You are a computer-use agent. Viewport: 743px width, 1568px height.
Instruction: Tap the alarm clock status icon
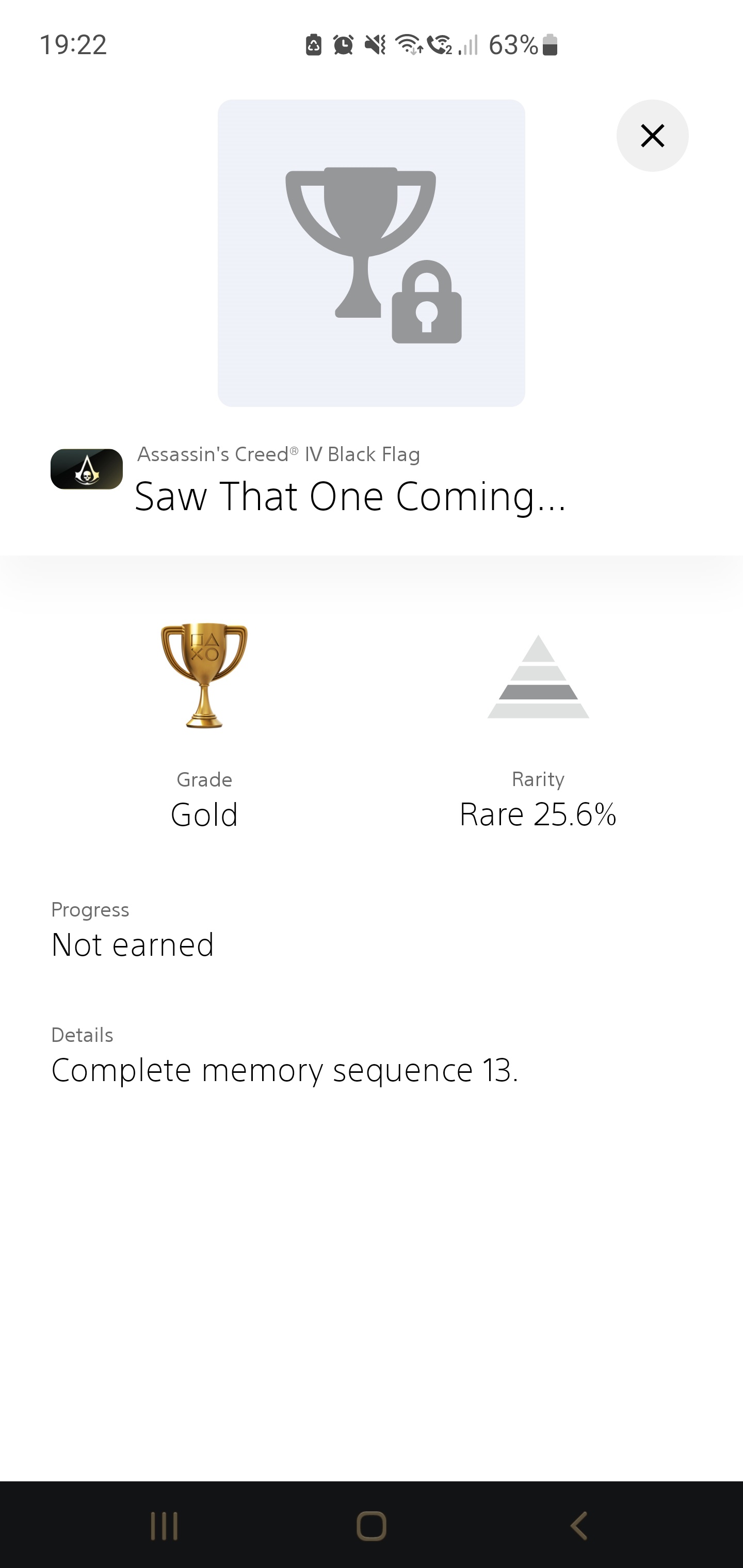(x=344, y=45)
